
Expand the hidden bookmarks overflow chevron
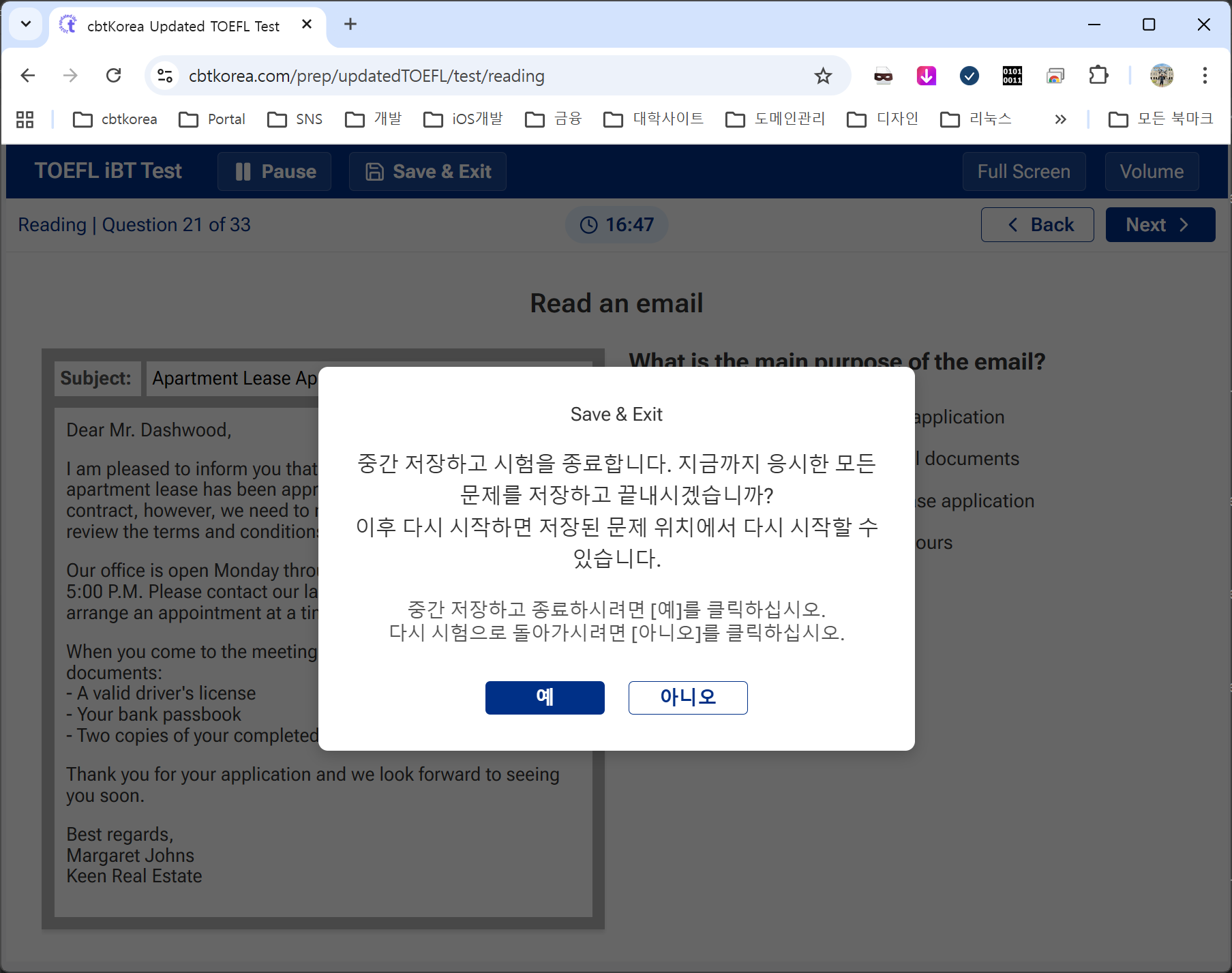tap(1060, 119)
